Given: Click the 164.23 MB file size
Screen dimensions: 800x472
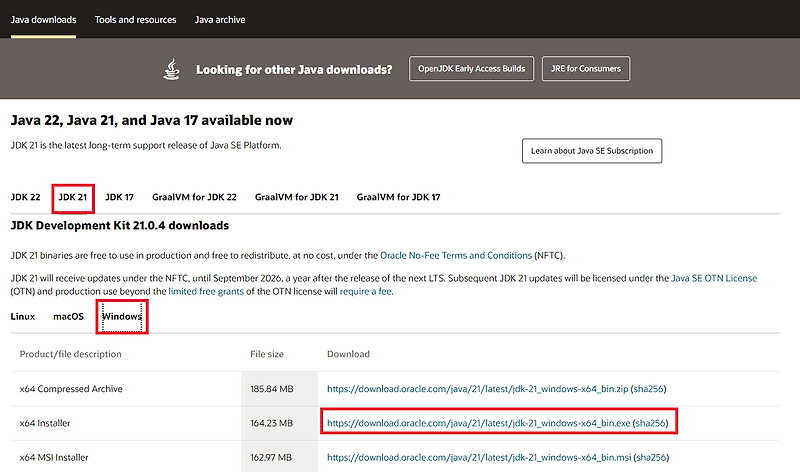Looking at the screenshot, I should point(271,423).
